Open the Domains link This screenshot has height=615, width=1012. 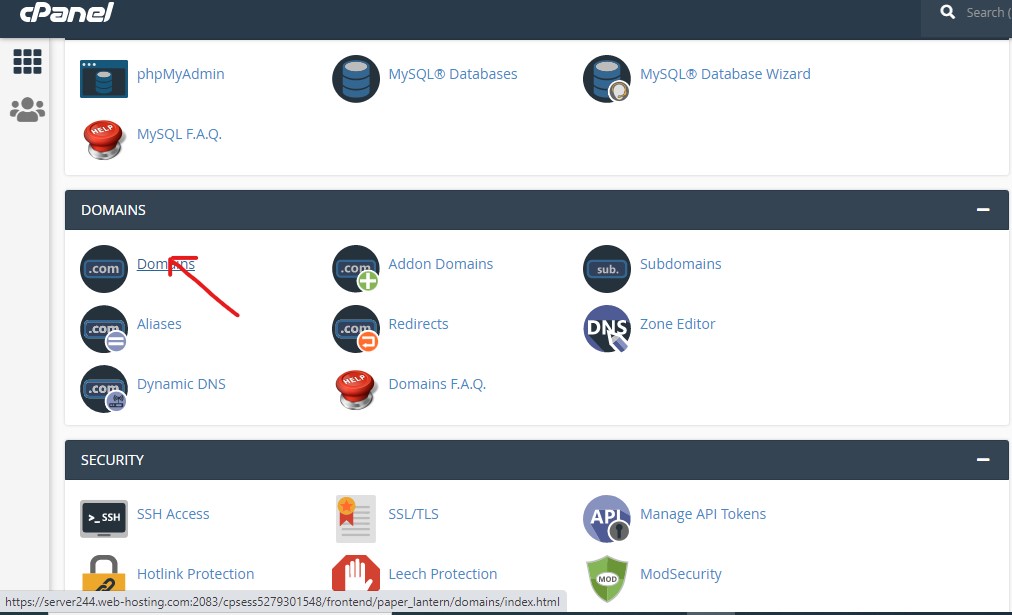tap(166, 264)
